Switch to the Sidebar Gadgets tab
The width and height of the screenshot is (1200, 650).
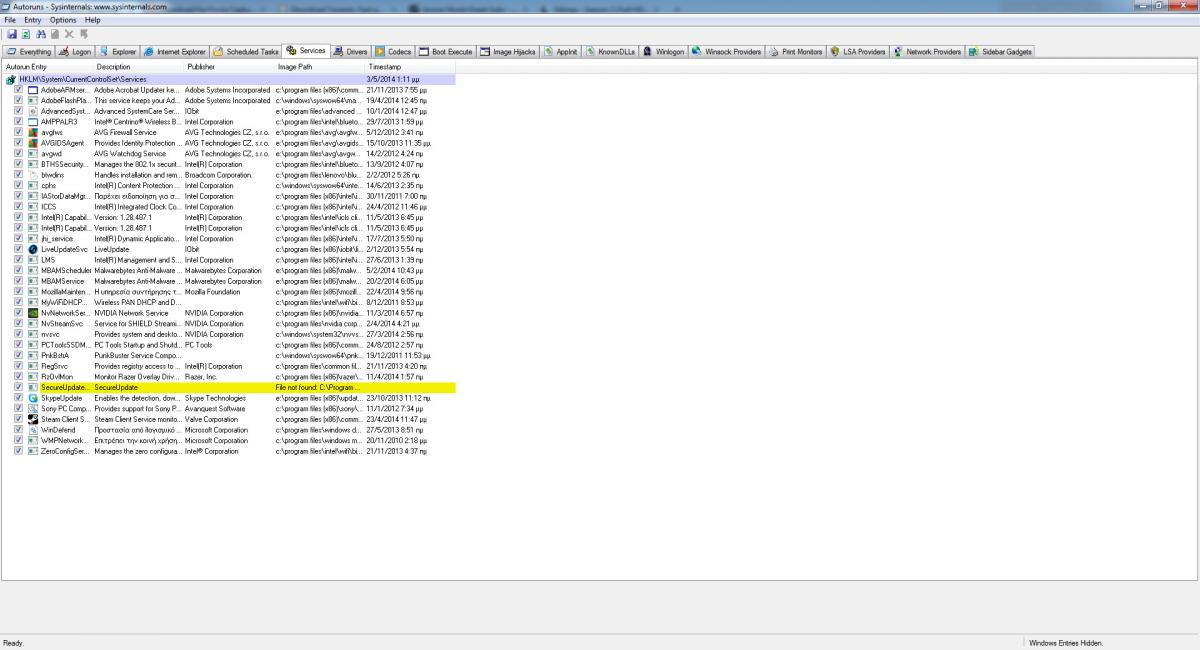coord(1001,51)
